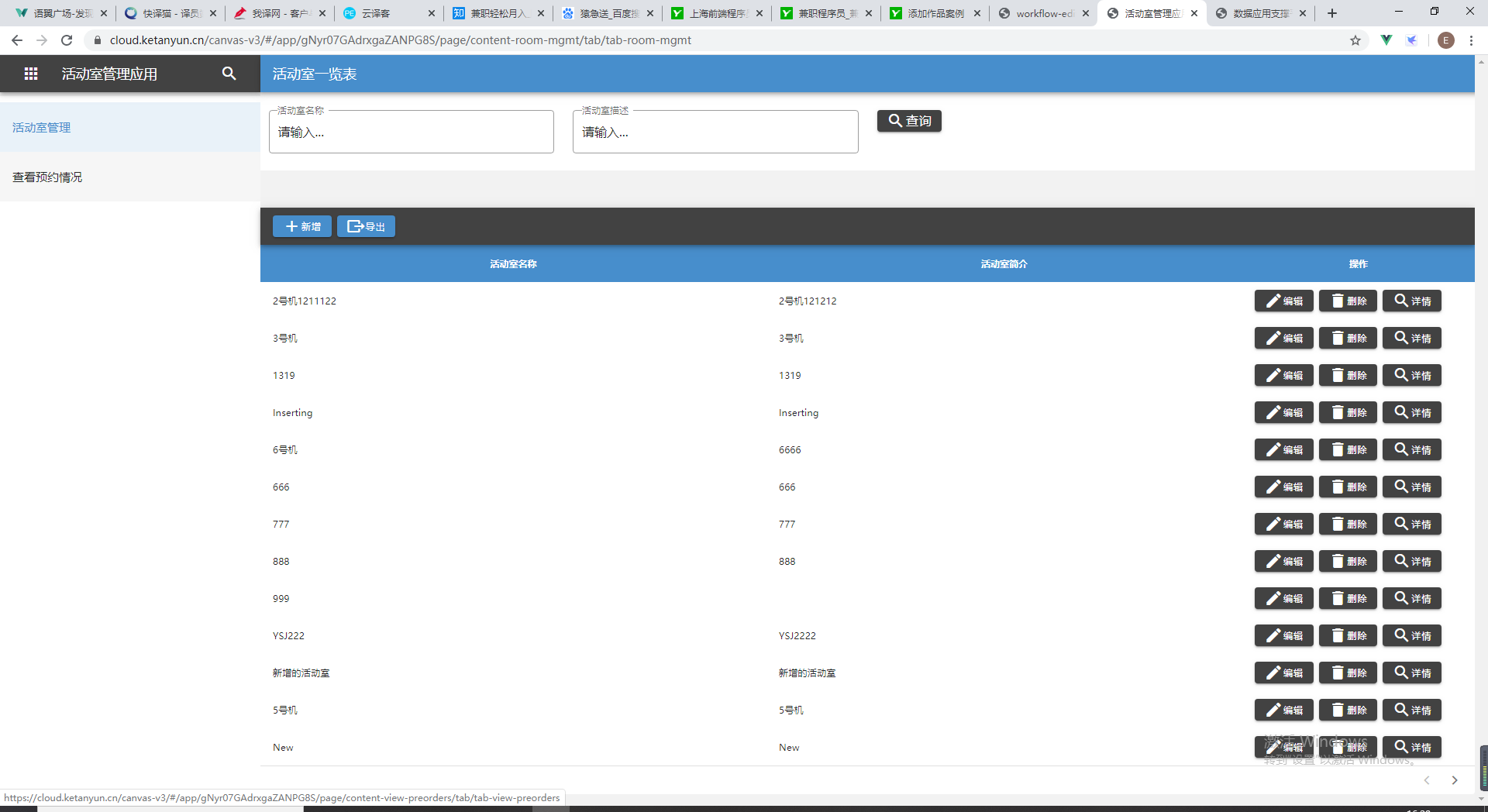This screenshot has height=812, width=1488.
Task: Edit the 666 row
Action: 1284,487
